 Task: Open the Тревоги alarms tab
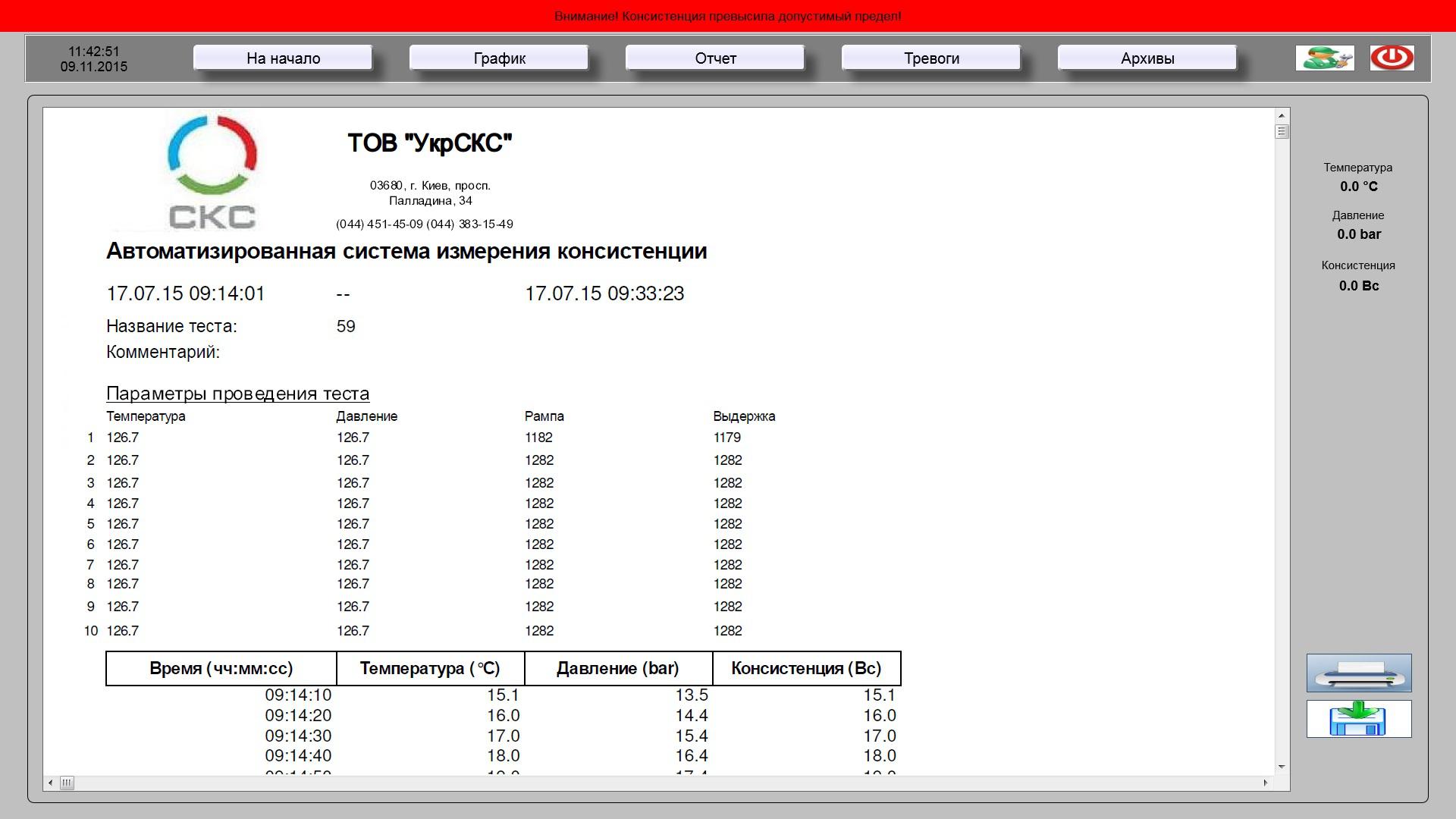pyautogui.click(x=931, y=58)
